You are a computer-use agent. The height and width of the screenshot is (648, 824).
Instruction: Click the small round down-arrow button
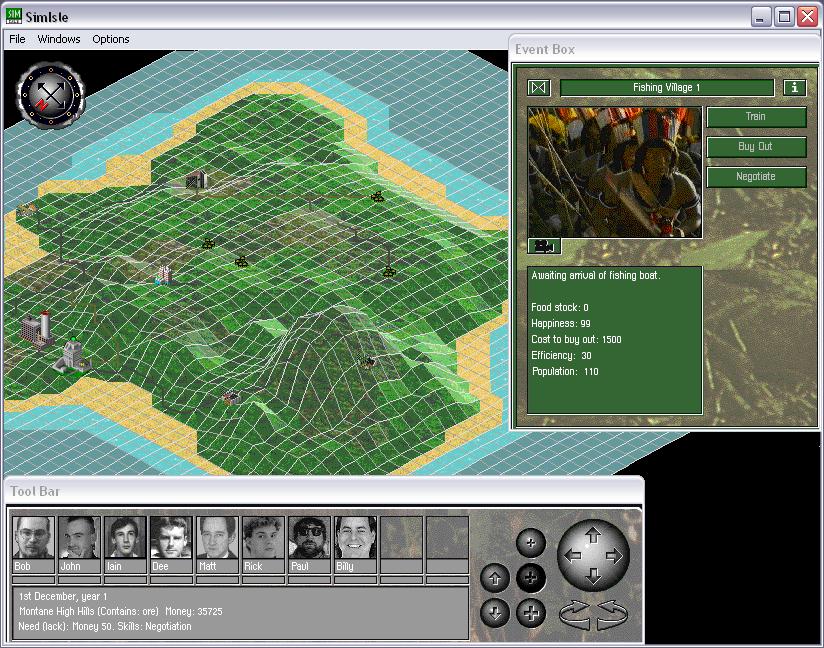495,613
